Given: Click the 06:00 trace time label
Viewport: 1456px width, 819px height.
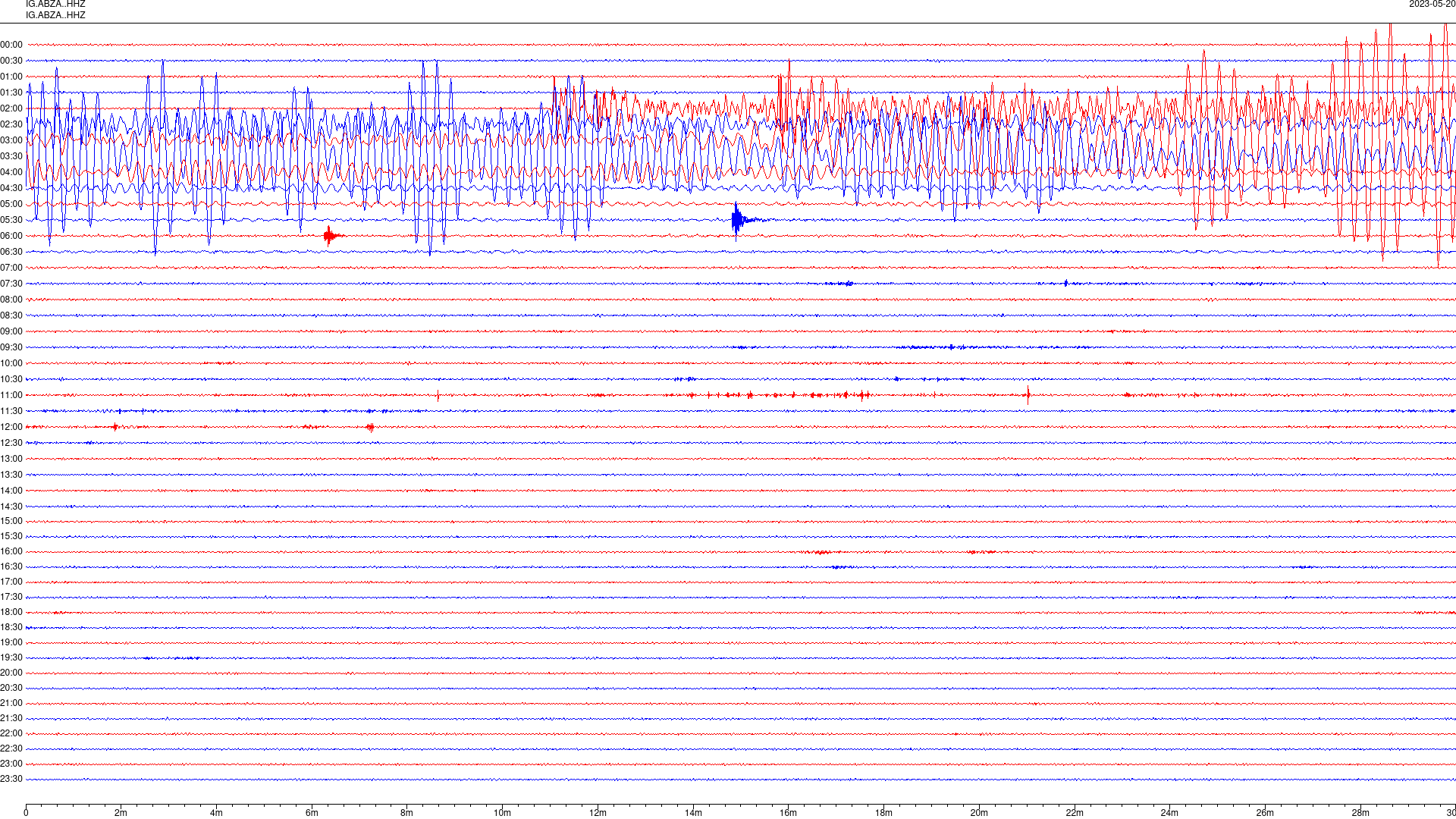Looking at the screenshot, I should (x=11, y=236).
